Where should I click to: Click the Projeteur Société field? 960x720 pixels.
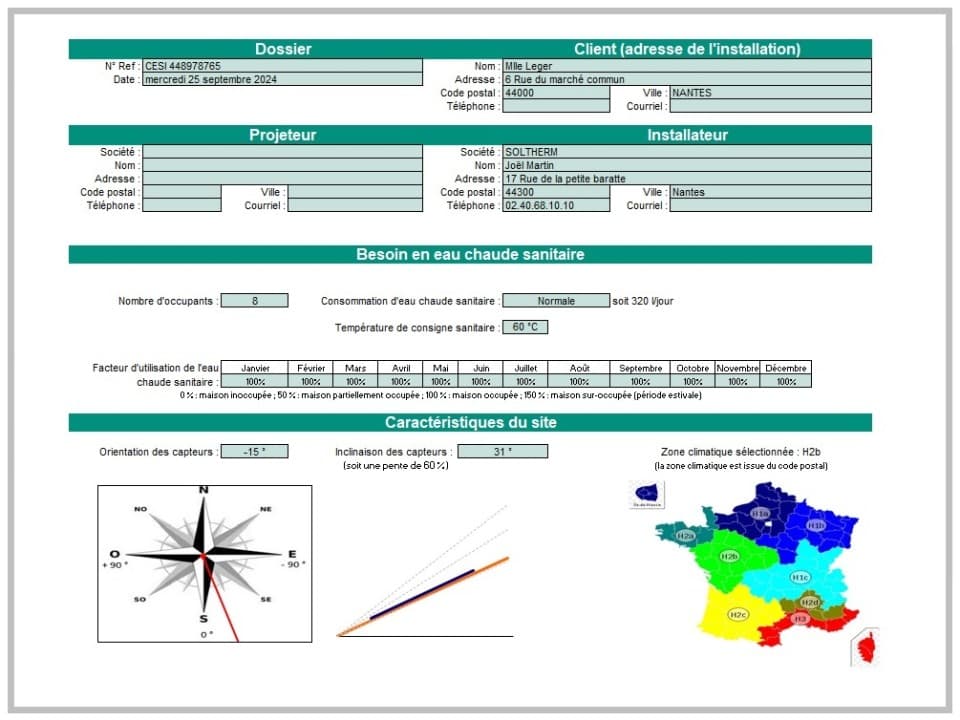click(x=282, y=152)
